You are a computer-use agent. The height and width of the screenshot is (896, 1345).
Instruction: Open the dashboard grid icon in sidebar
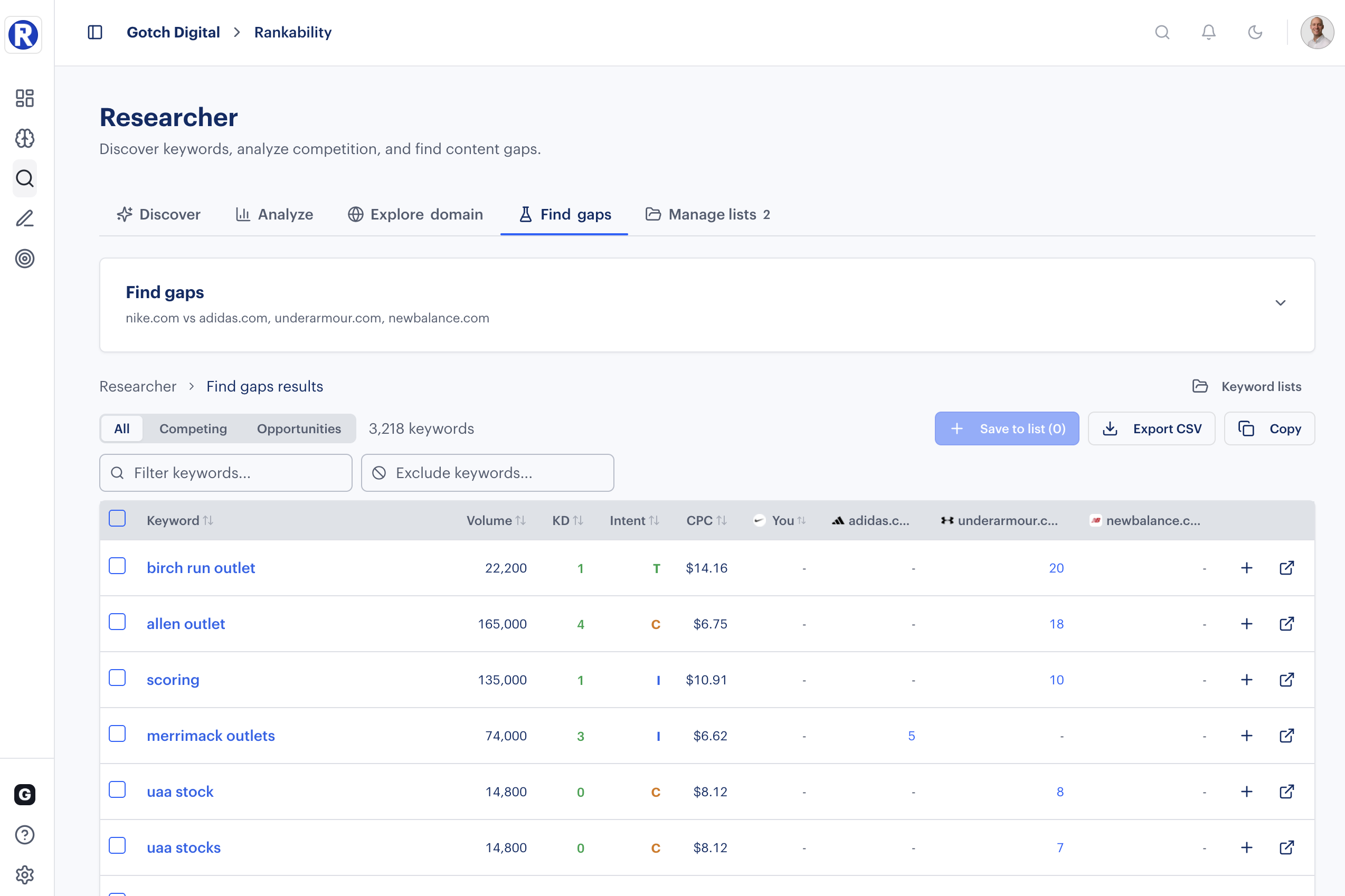25,98
